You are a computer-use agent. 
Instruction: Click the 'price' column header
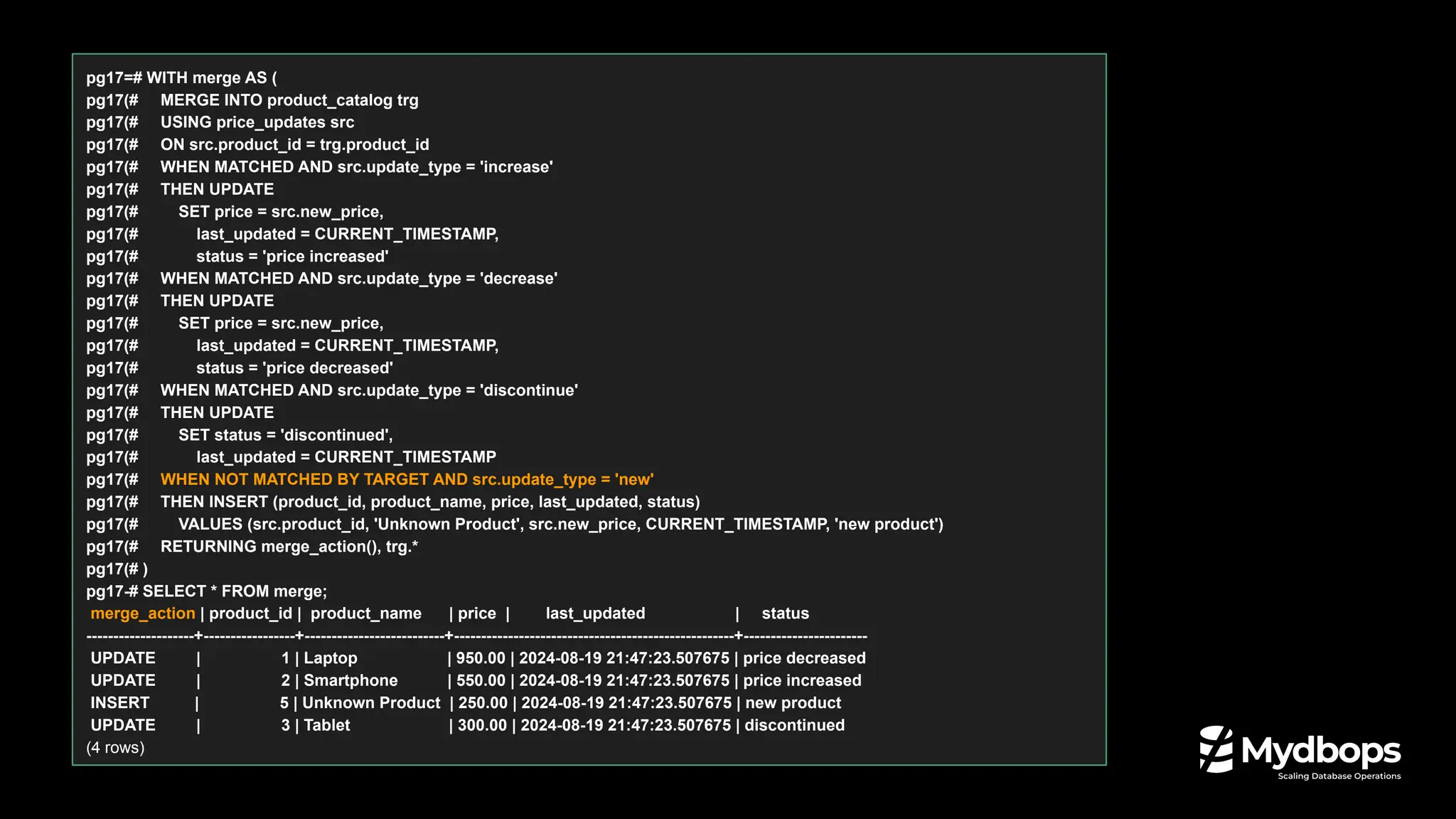pos(477,614)
